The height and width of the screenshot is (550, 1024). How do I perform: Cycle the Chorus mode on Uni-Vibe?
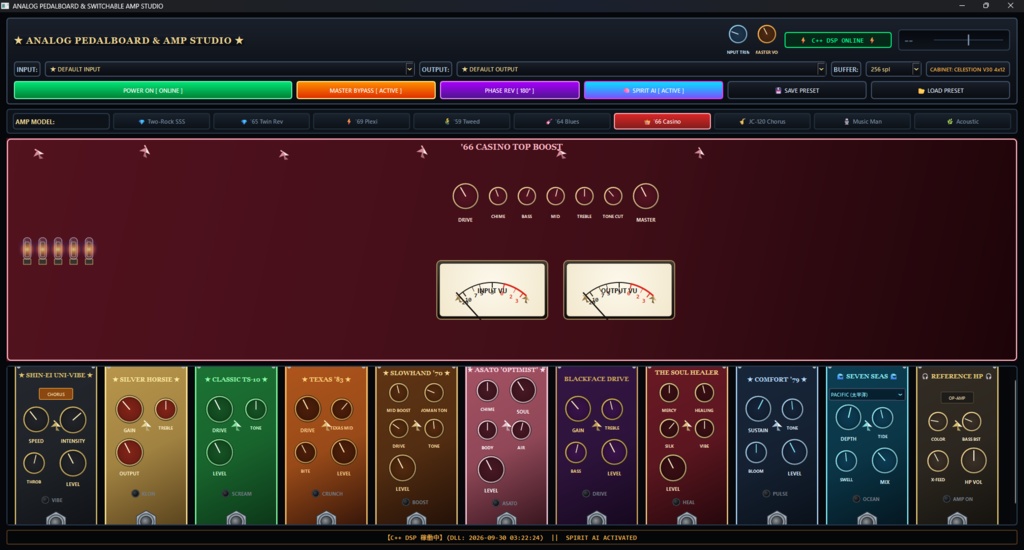tap(56, 394)
